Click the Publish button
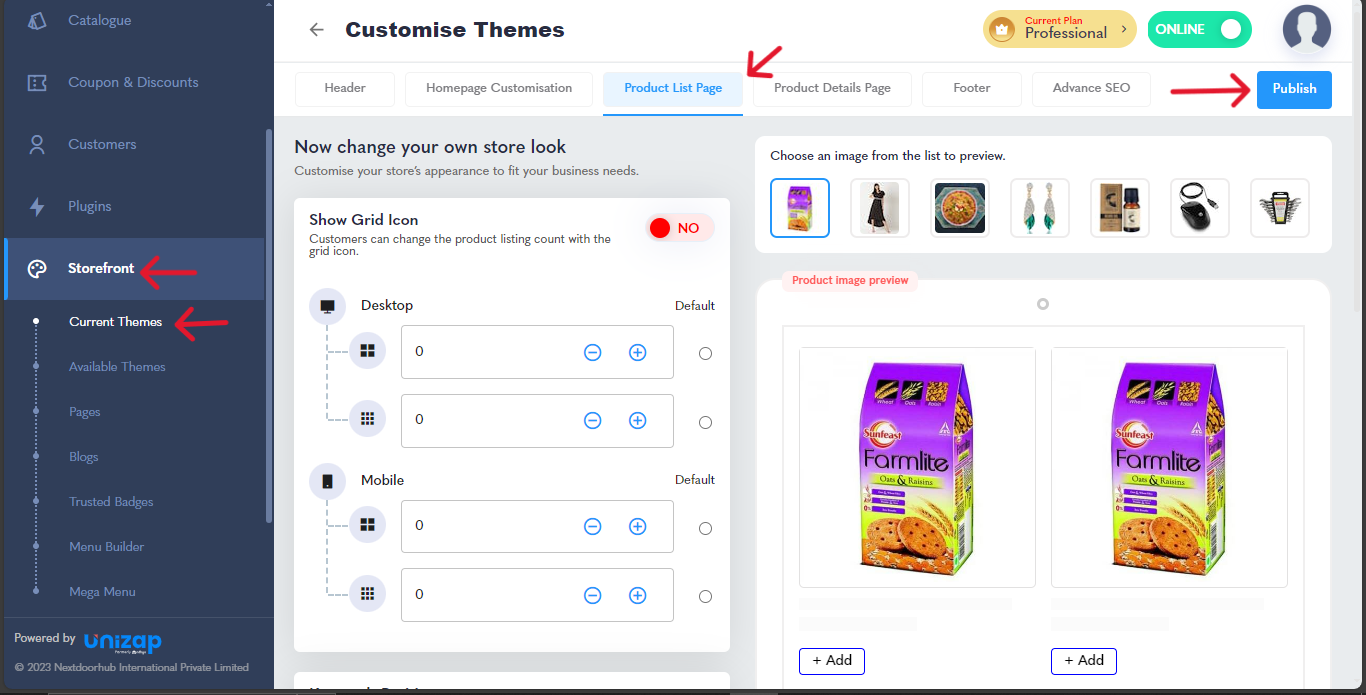1366x695 pixels. [1294, 89]
